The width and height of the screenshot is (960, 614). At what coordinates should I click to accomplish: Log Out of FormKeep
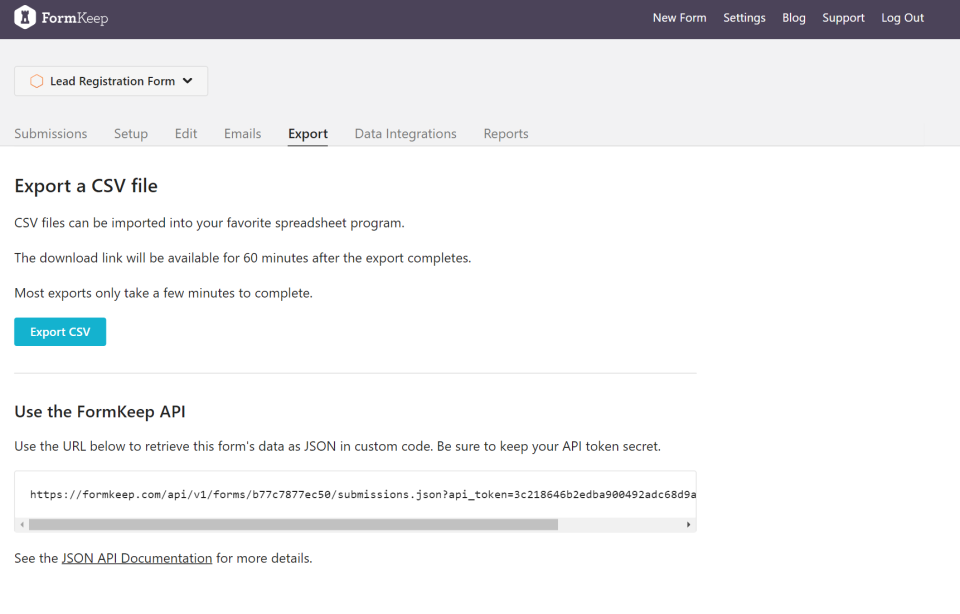[x=902, y=18]
